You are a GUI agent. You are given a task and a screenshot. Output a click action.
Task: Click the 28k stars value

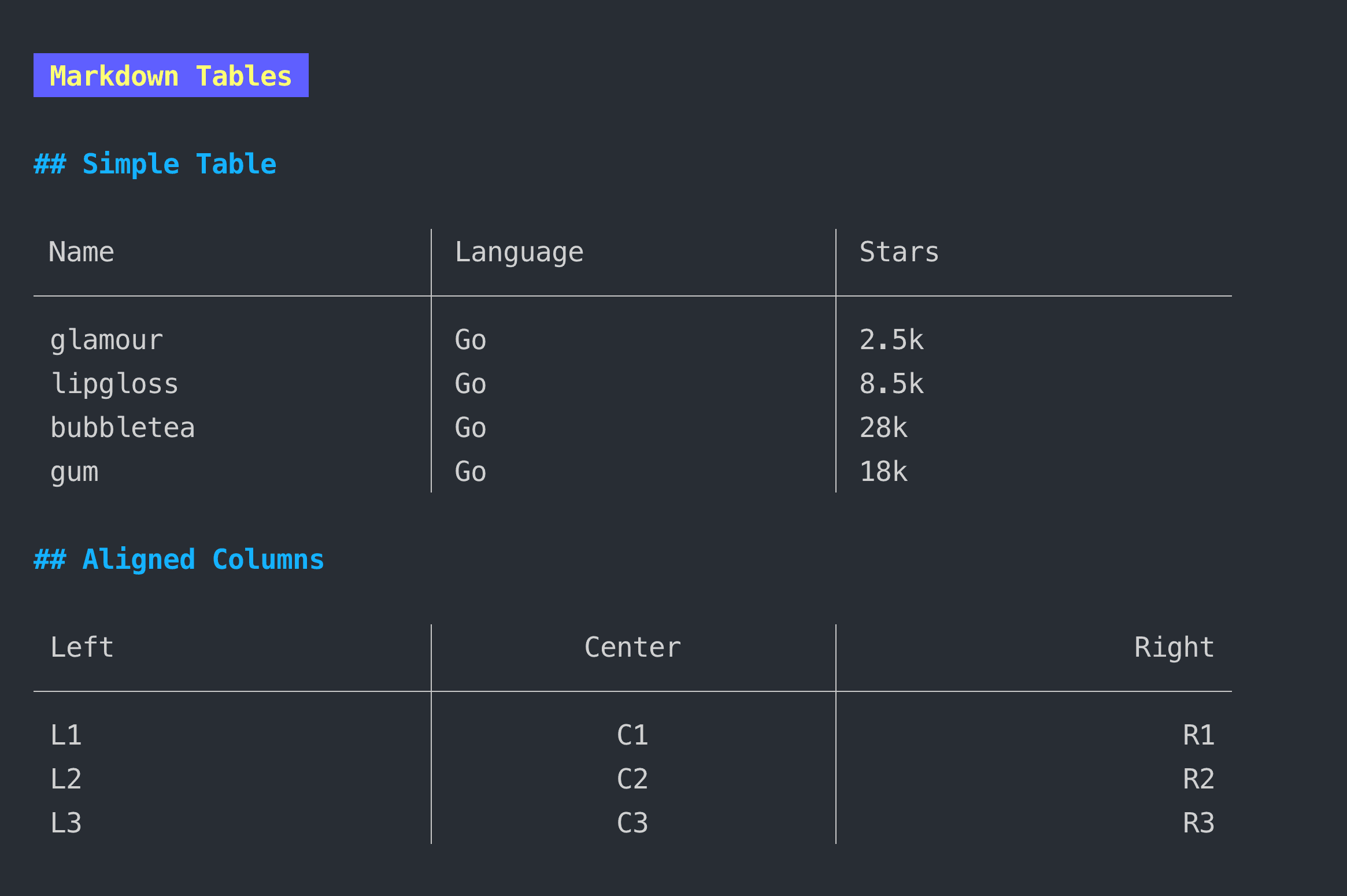pos(883,428)
